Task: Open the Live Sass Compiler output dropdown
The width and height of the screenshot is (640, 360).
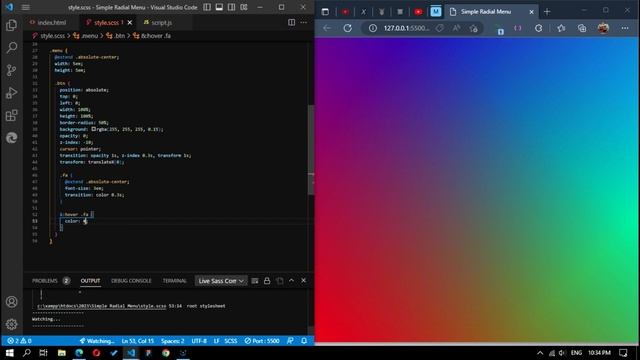Action: [221, 281]
